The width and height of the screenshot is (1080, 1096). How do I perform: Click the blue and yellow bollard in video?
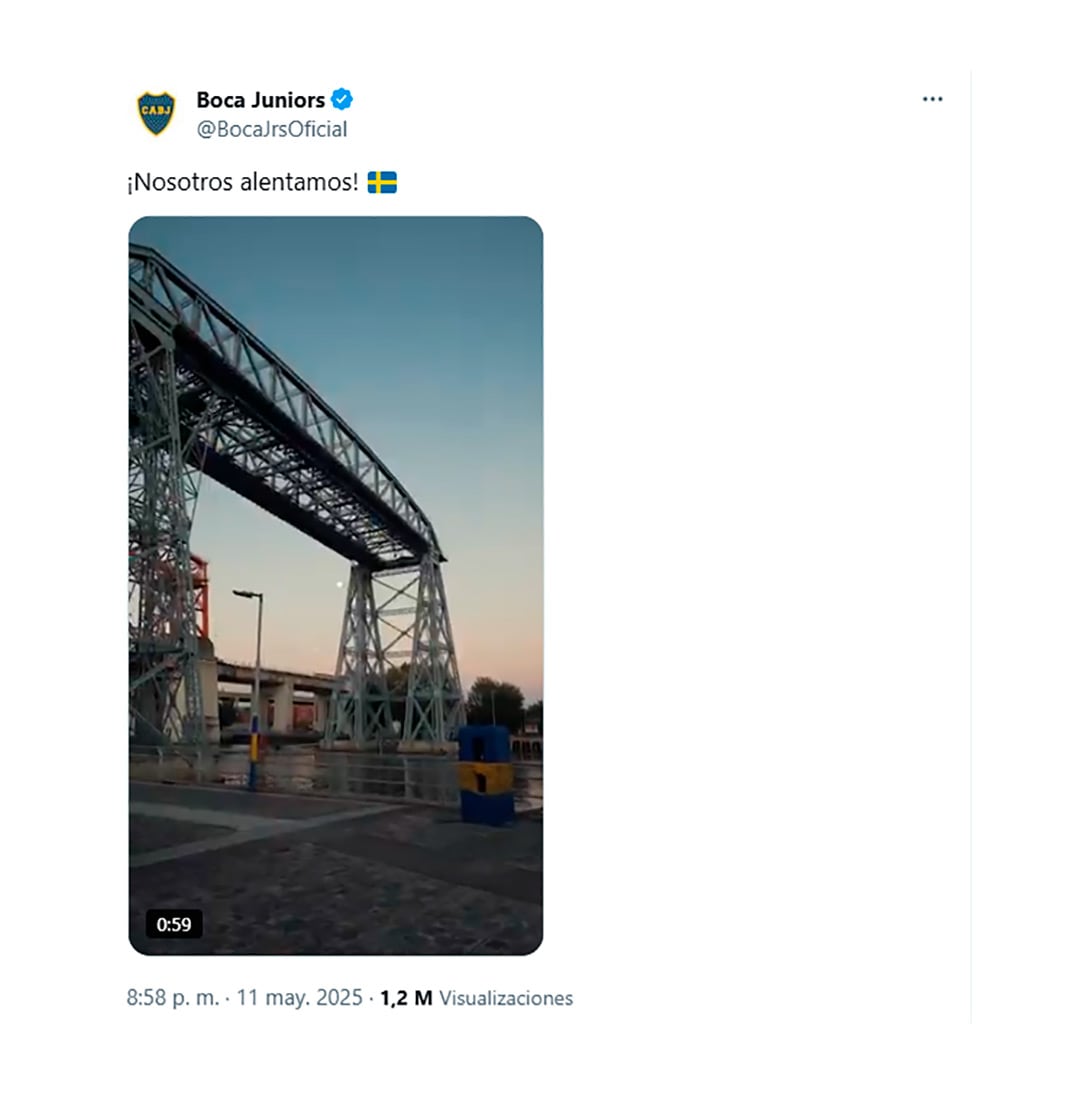(x=486, y=774)
